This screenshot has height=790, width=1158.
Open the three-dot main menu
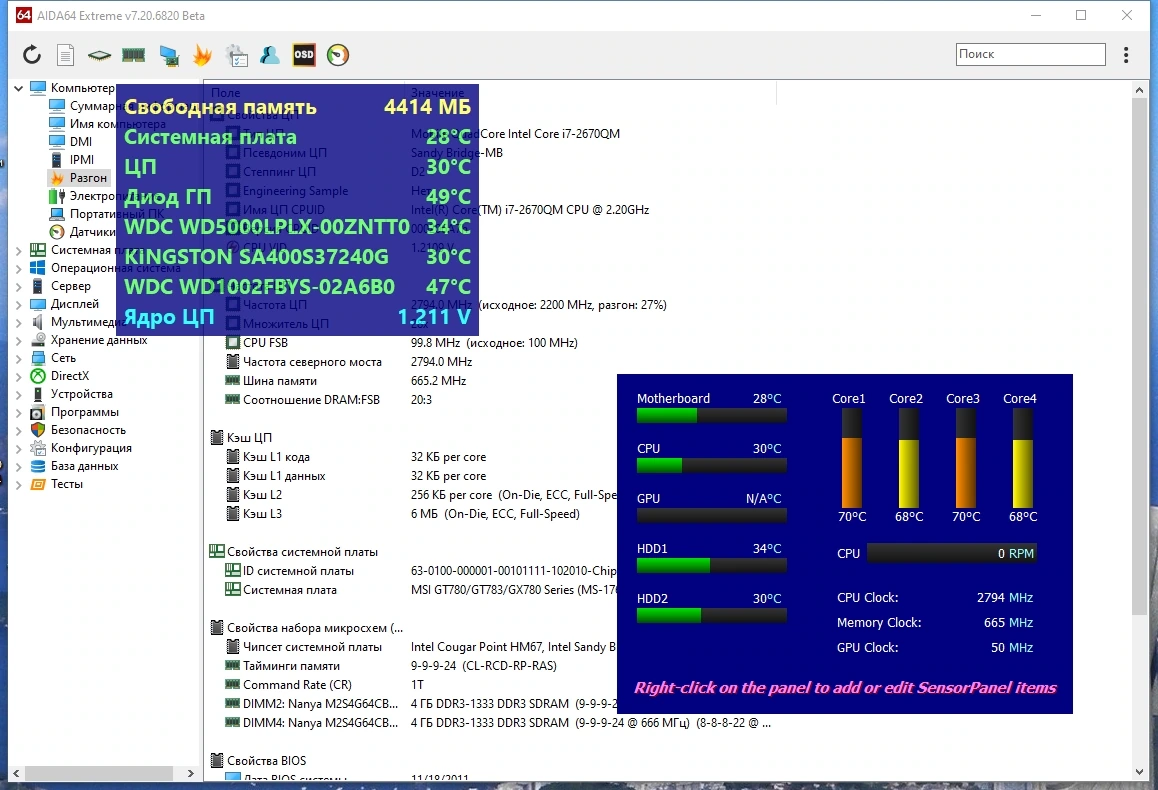[1126, 55]
